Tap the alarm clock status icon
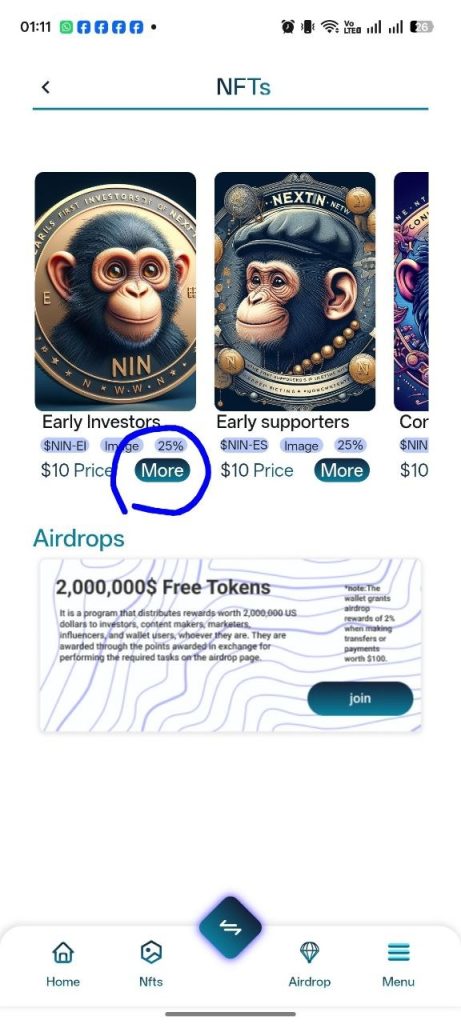The width and height of the screenshot is (461, 1024). point(288,27)
